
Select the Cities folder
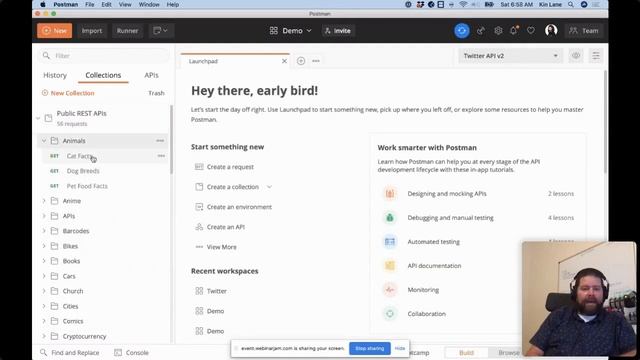(70, 306)
